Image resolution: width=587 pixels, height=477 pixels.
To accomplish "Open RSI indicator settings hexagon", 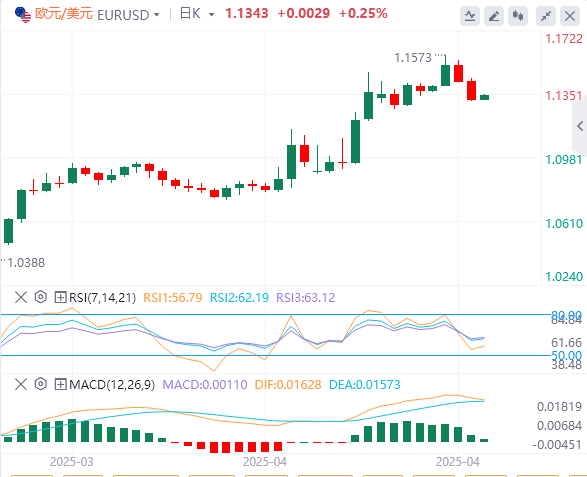I will [40, 297].
